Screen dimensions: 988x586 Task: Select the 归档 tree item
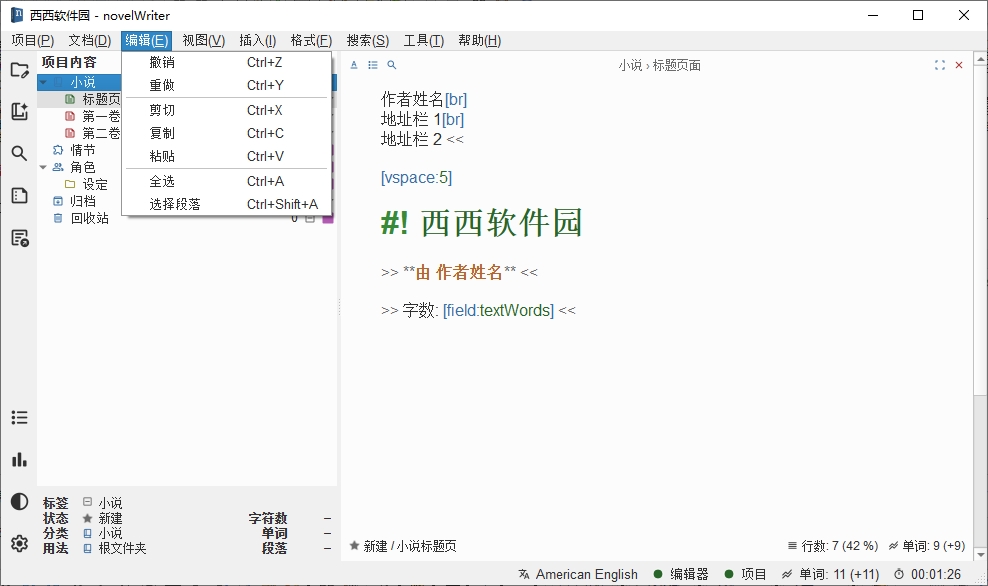point(83,201)
